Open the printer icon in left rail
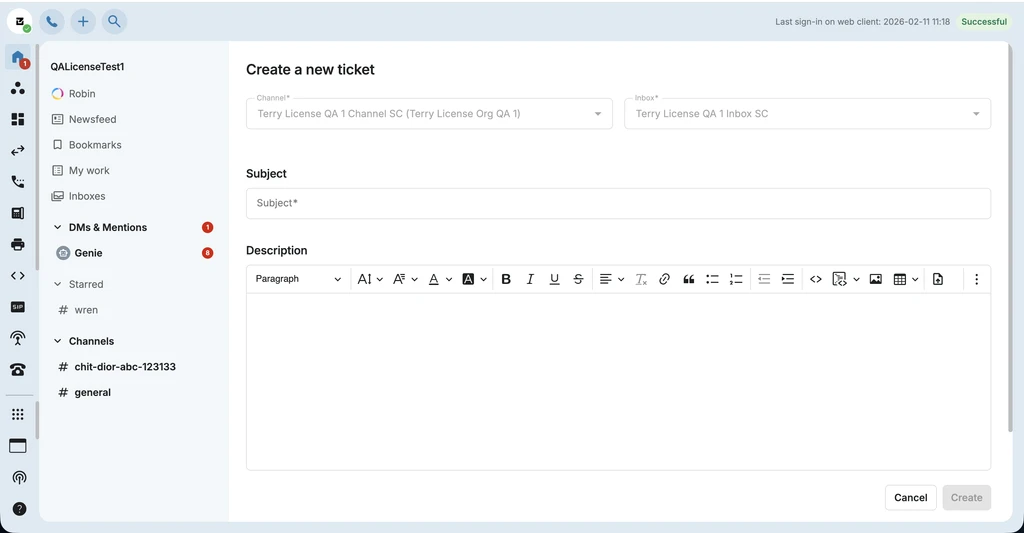Viewport: 1024px width, 533px height. (x=18, y=244)
